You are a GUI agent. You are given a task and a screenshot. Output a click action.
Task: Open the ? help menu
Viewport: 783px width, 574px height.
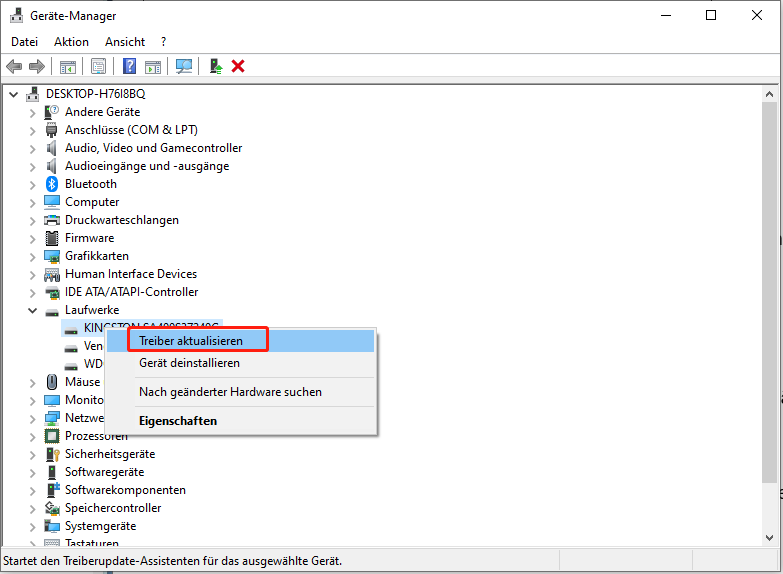tap(163, 42)
